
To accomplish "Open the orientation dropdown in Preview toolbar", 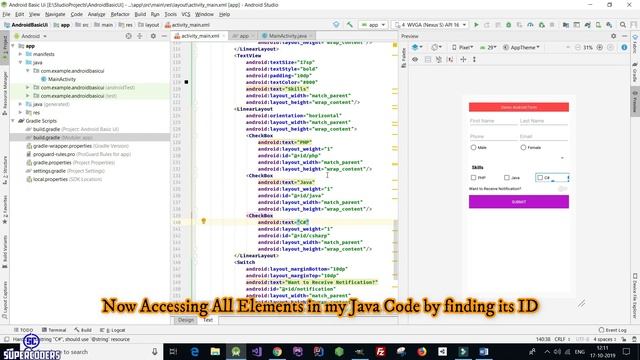I will pos(436,47).
